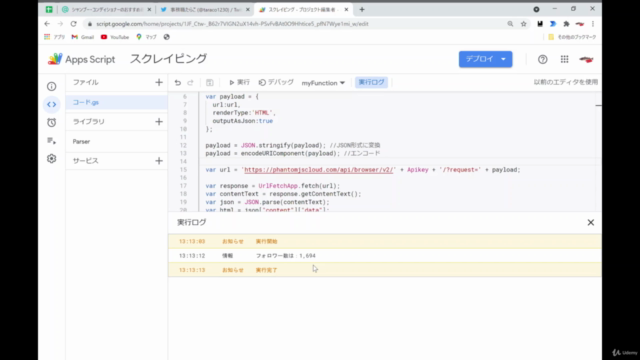Click the サービス section header

click(86, 161)
